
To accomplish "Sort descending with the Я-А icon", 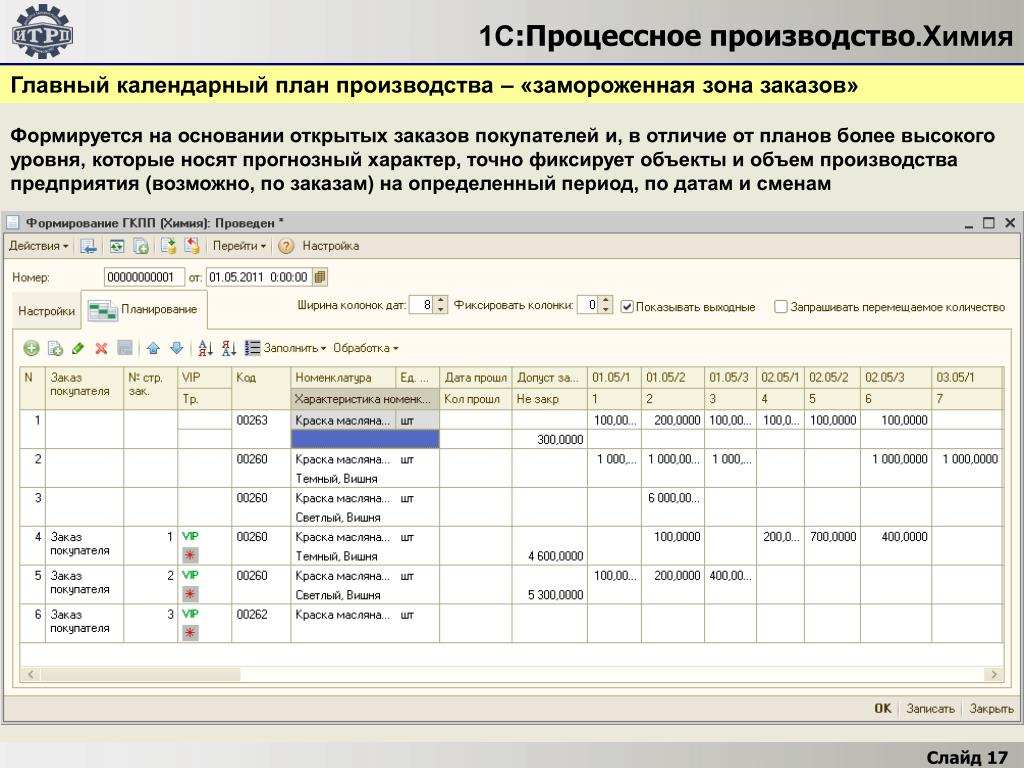I will pyautogui.click(x=229, y=348).
